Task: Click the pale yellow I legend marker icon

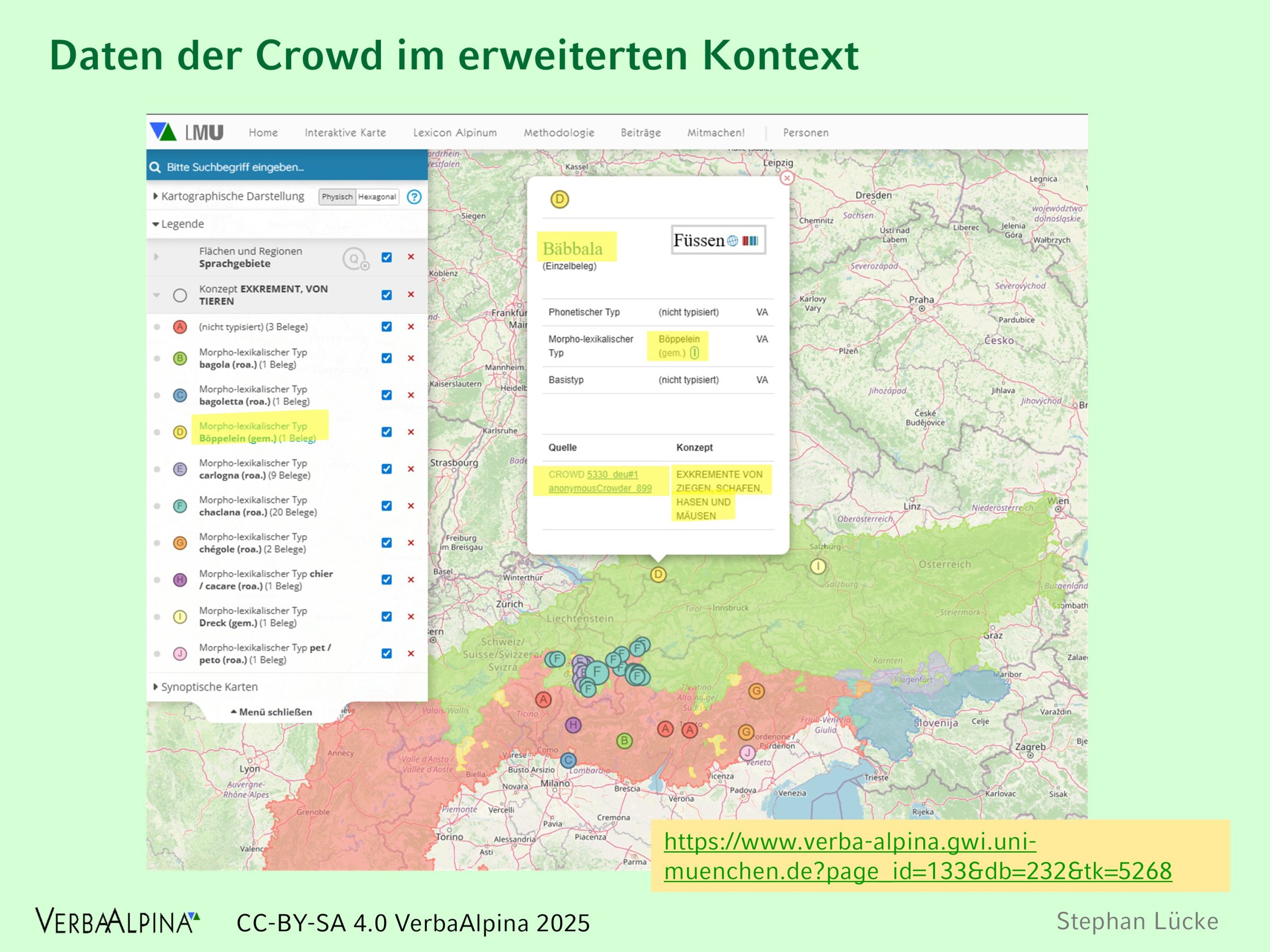Action: click(x=180, y=617)
